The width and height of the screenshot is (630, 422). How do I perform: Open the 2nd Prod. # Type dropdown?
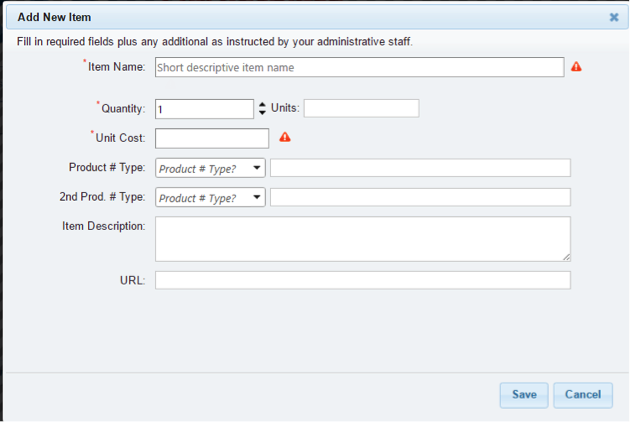210,197
